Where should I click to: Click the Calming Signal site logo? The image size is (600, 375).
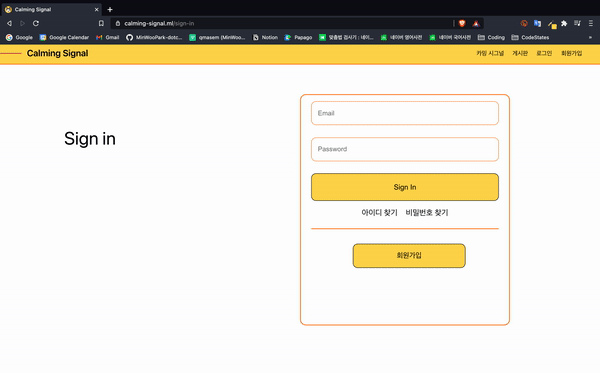pos(57,53)
